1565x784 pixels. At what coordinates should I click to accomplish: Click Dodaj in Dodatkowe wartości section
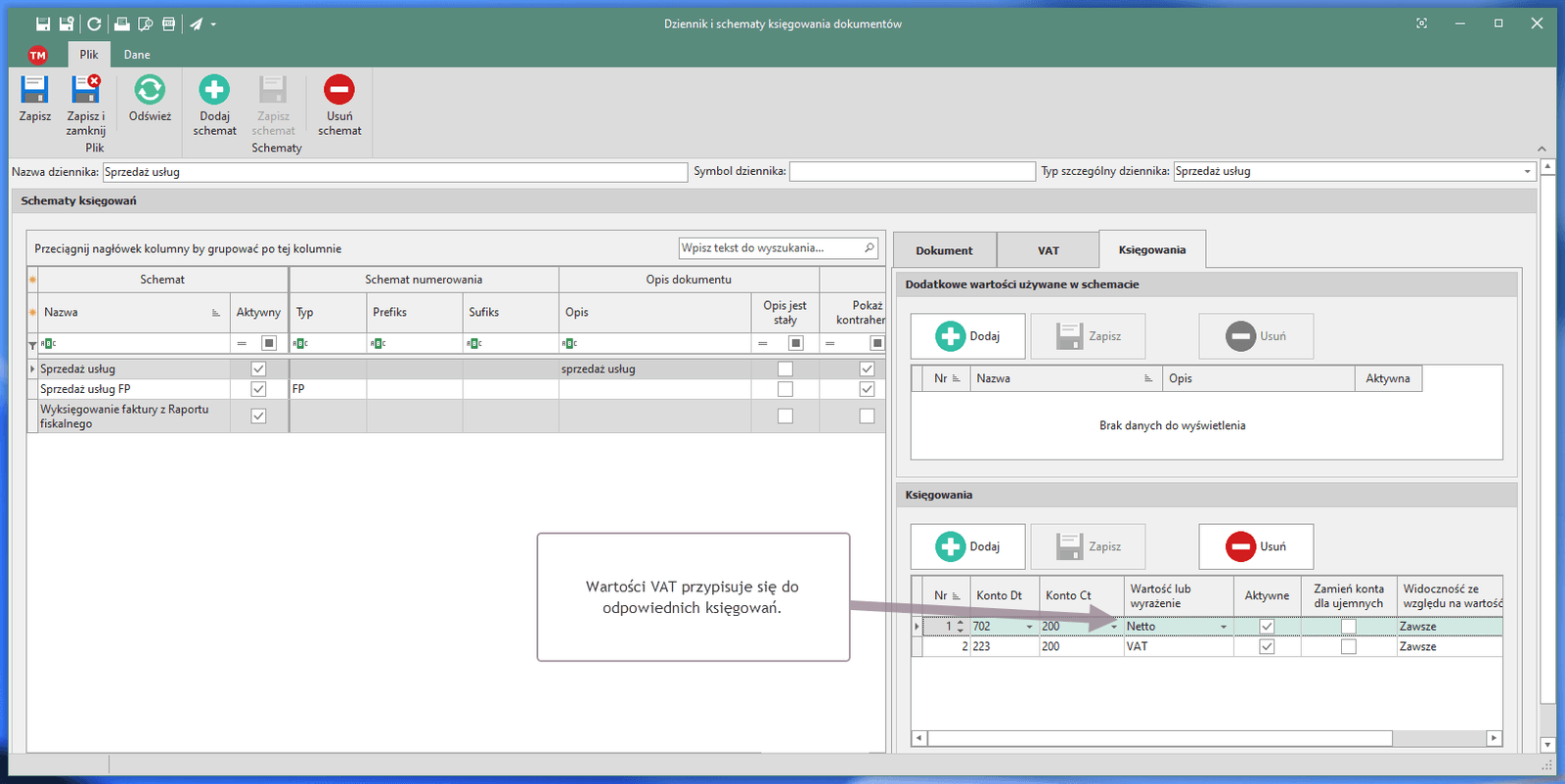(x=967, y=336)
